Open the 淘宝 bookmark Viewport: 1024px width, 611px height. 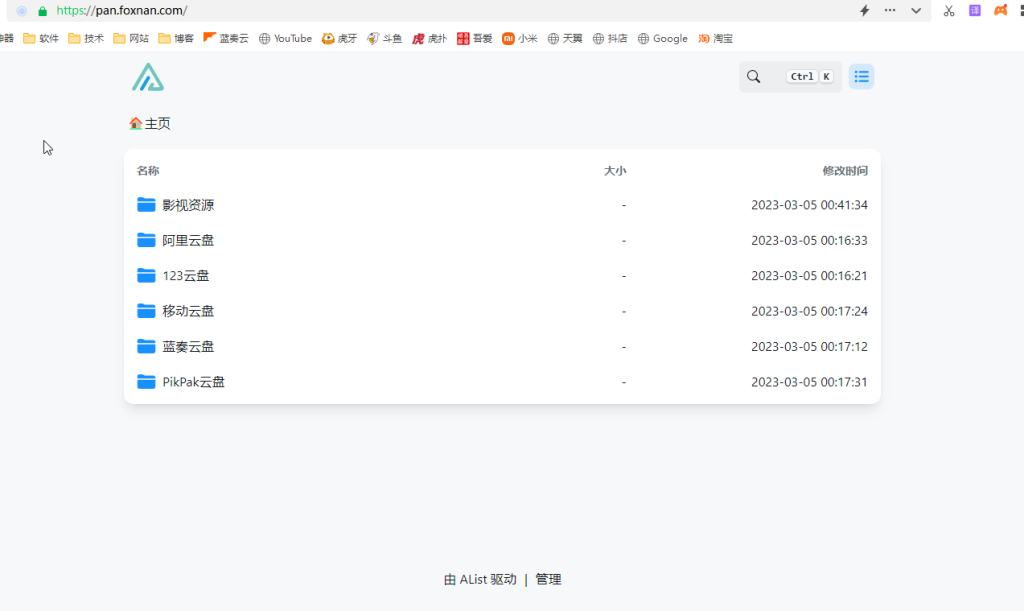tap(716, 39)
